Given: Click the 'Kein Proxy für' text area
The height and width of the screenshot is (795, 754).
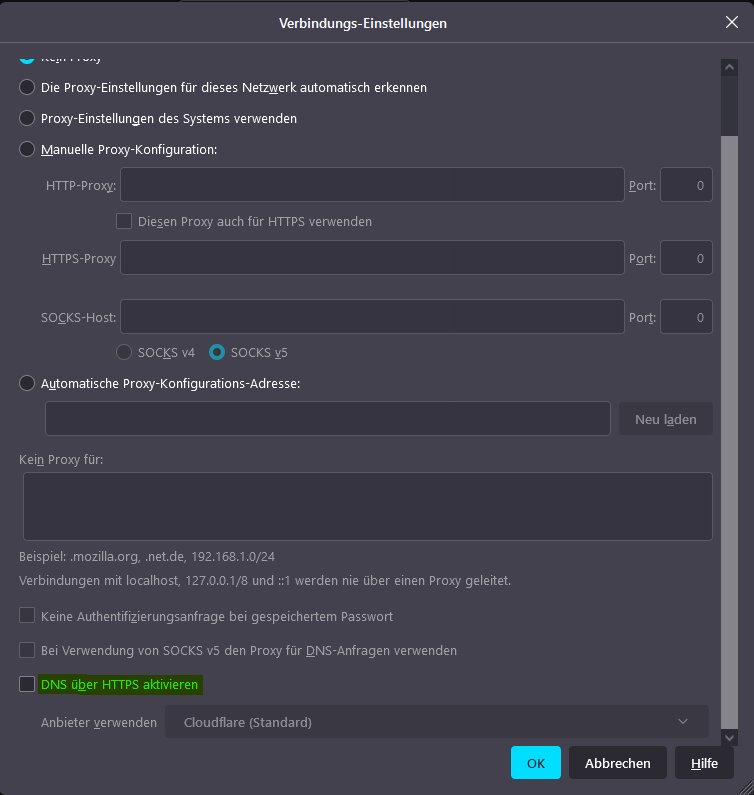Looking at the screenshot, I should point(367,506).
